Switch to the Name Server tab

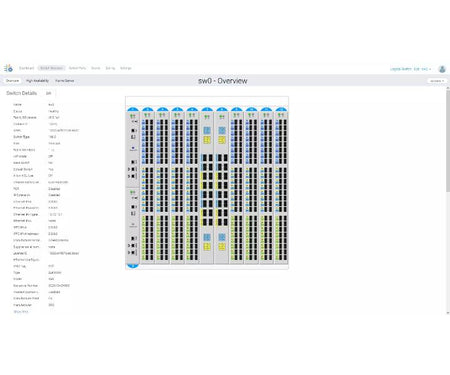65,81
